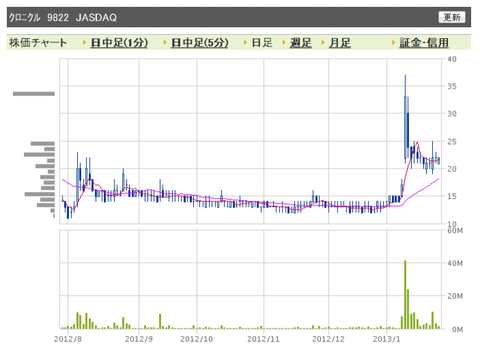The height and width of the screenshot is (362, 480).
Task: Click the 2012/10 date axis label
Action: pyautogui.click(x=197, y=339)
